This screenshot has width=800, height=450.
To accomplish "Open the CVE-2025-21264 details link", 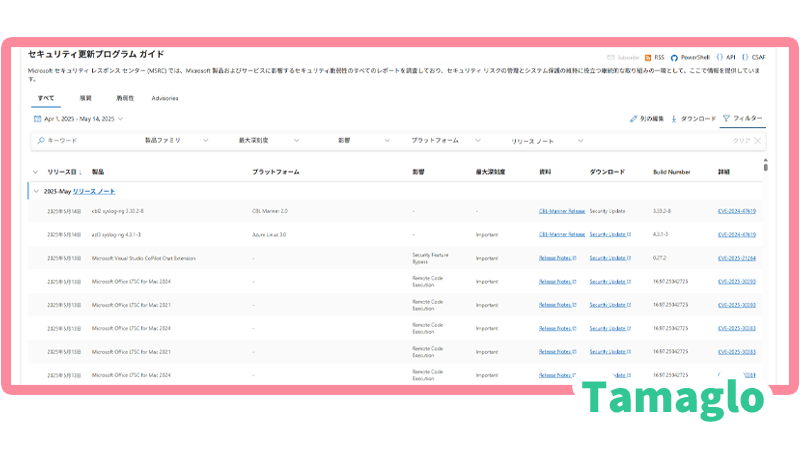I will click(736, 258).
